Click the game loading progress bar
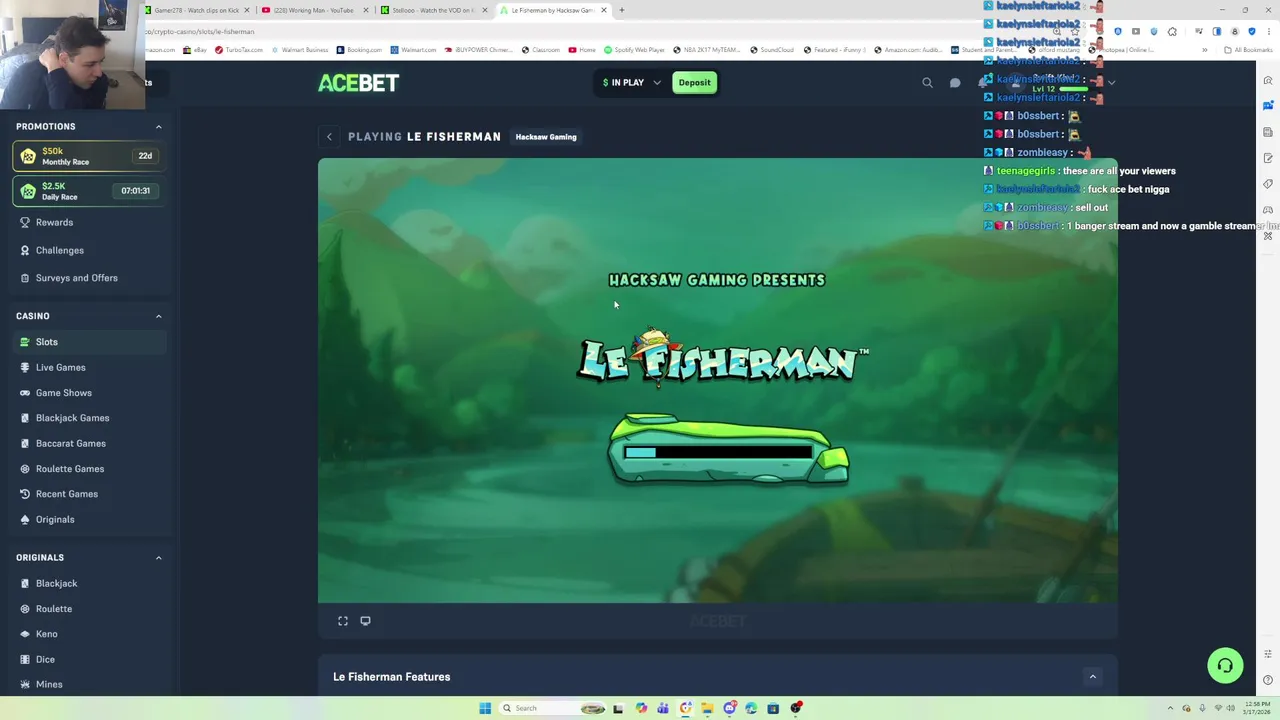 coord(718,452)
